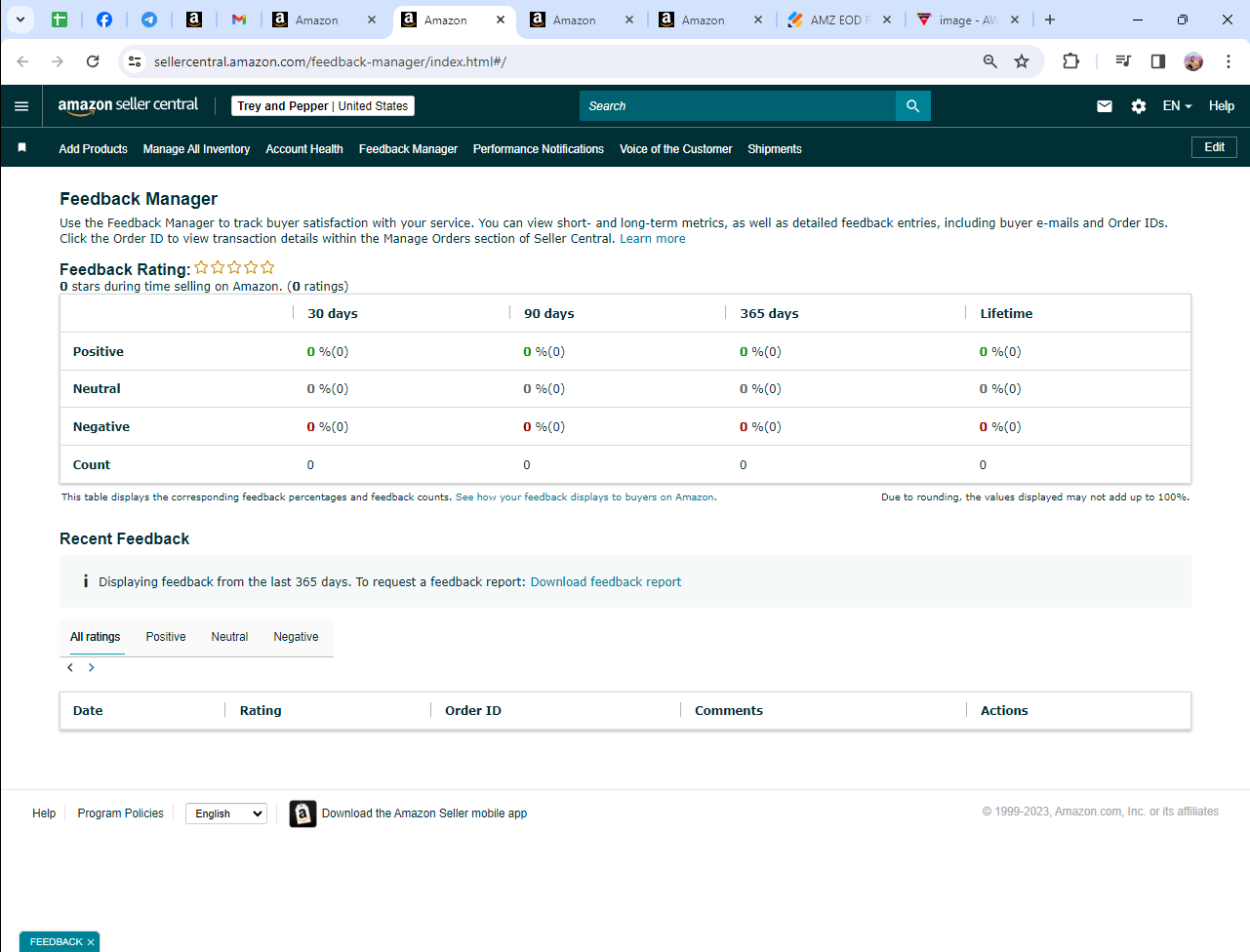Click the Order ID column header
This screenshot has height=952, width=1250.
473,711
